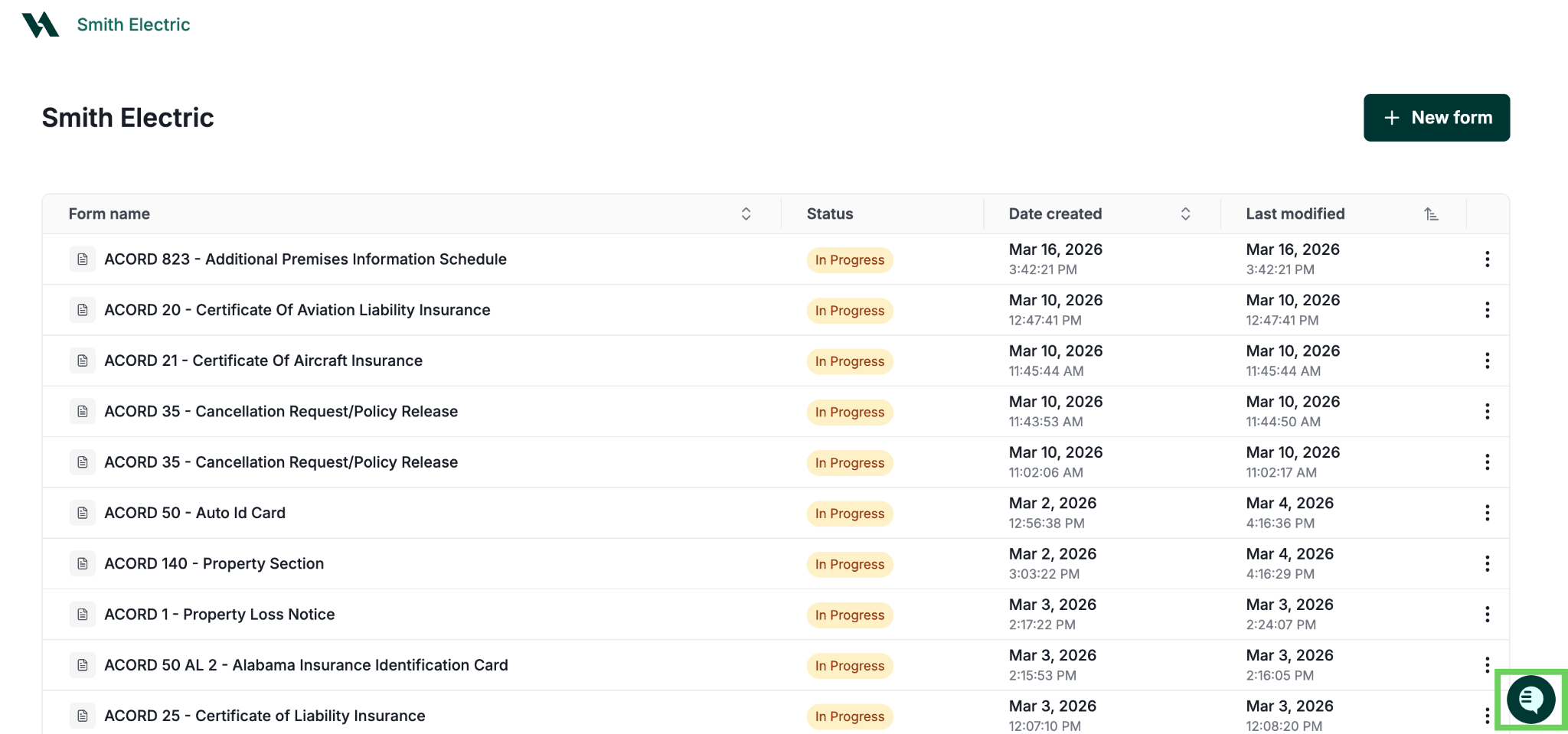Open the three-dot menu for ACORD 50 Auto Id Card
1568x734 pixels.
tap(1487, 513)
